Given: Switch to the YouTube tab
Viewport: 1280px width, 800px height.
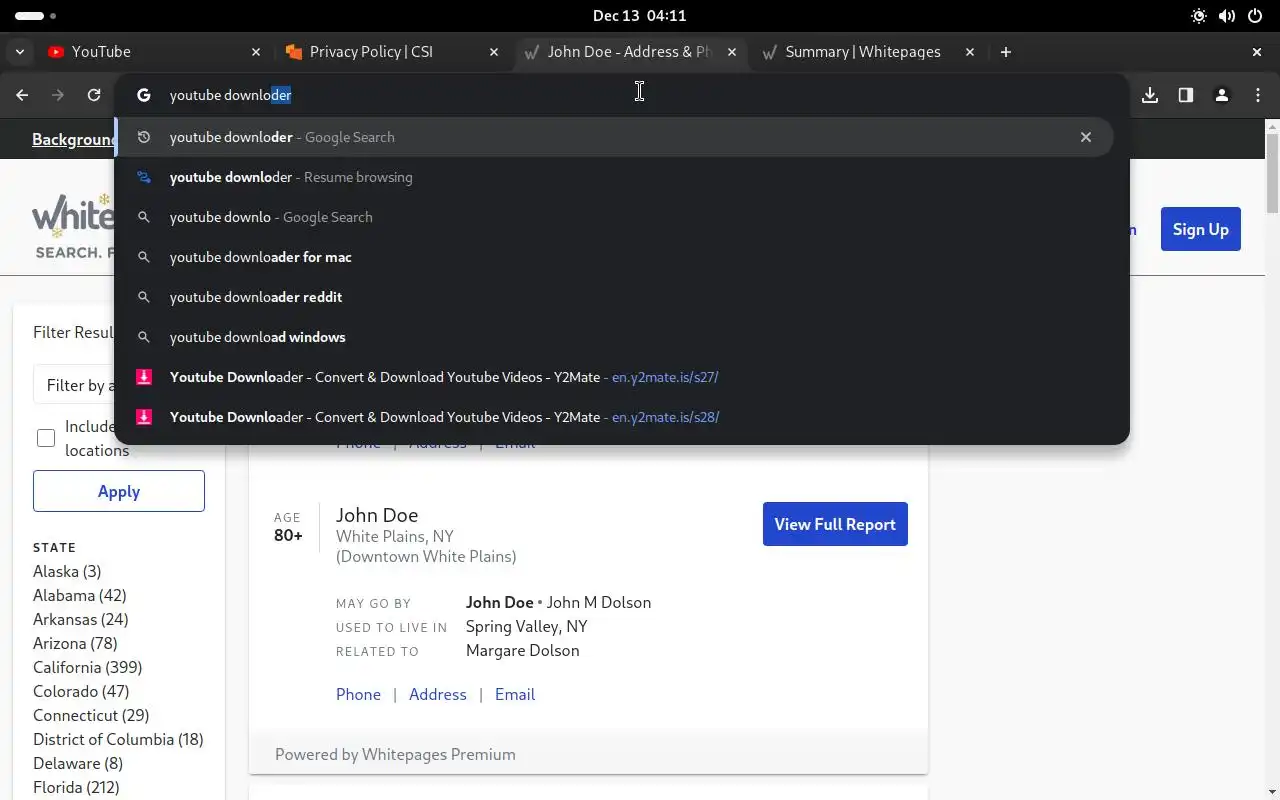Looking at the screenshot, I should coord(153,52).
